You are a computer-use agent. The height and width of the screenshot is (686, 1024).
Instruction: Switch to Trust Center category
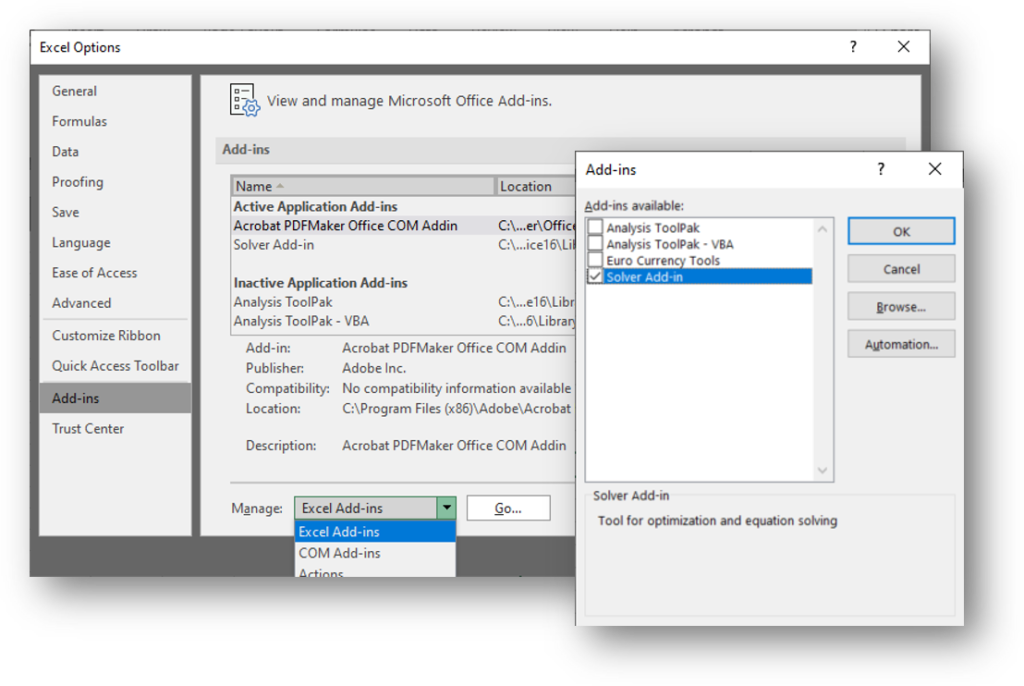click(x=88, y=428)
